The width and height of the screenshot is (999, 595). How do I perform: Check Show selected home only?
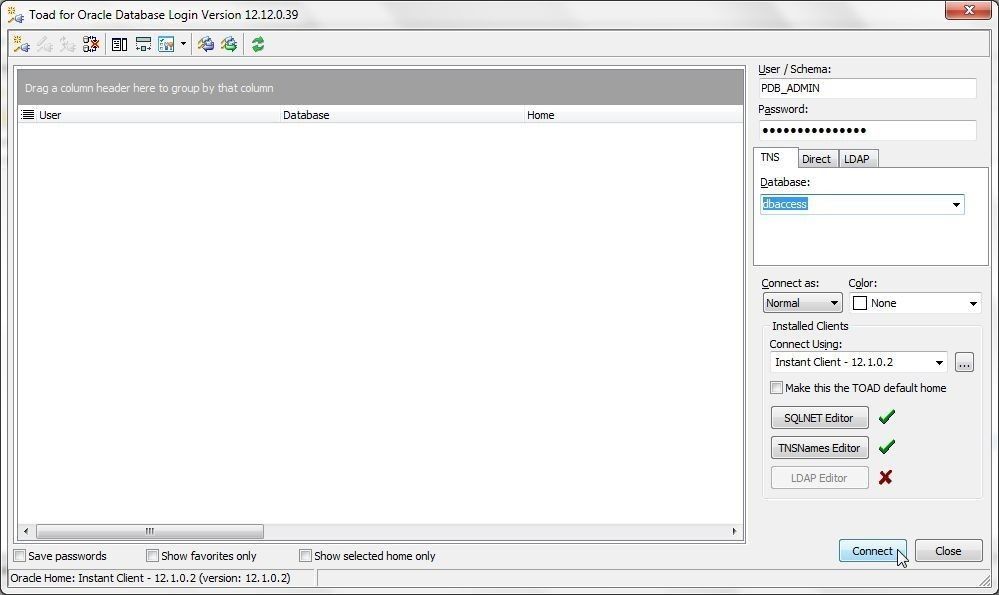(305, 556)
